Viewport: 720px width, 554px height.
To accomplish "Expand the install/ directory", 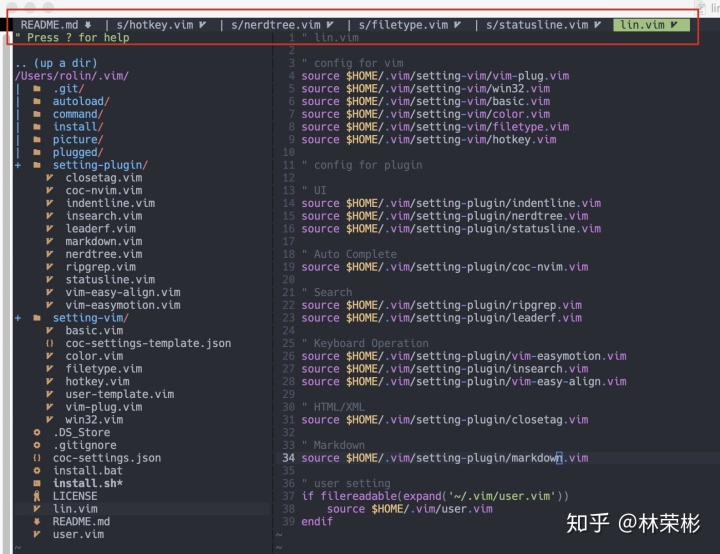I will point(78,127).
